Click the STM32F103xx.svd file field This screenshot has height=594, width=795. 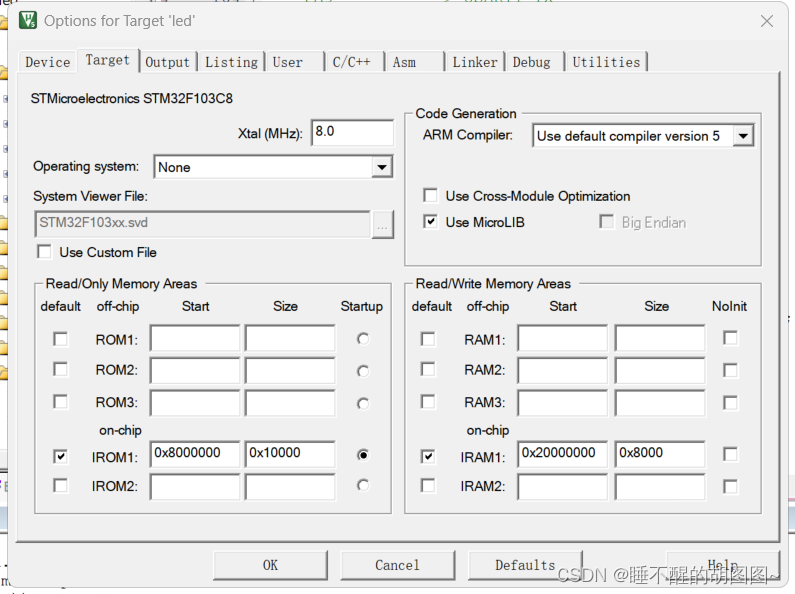202,224
